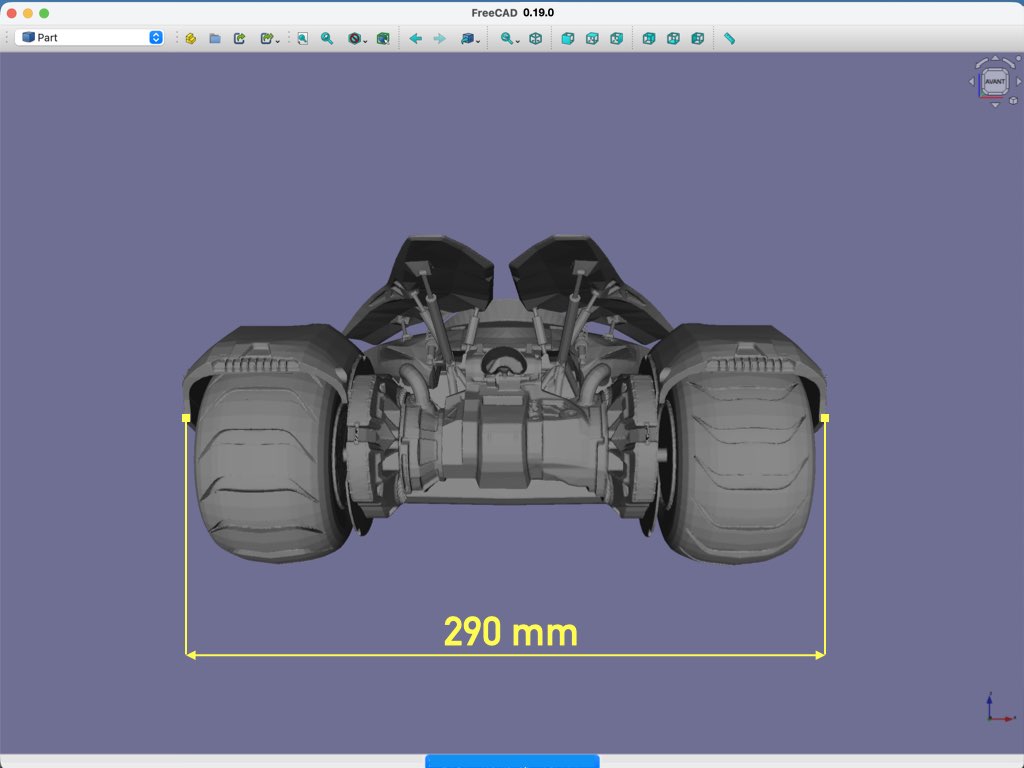Click the green back arrow
The image size is (1024, 768).
(415, 38)
